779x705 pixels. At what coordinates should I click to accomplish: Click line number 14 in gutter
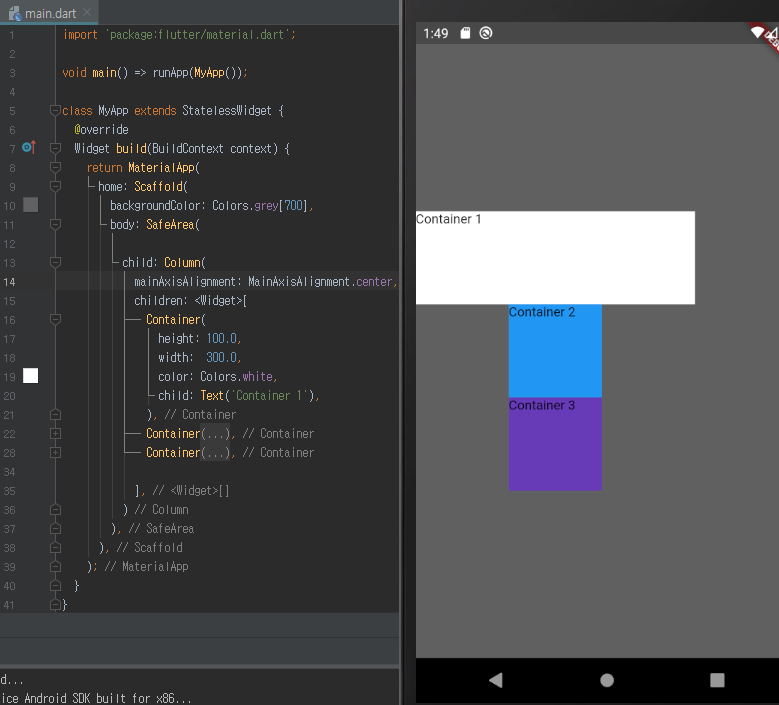[x=9, y=282]
